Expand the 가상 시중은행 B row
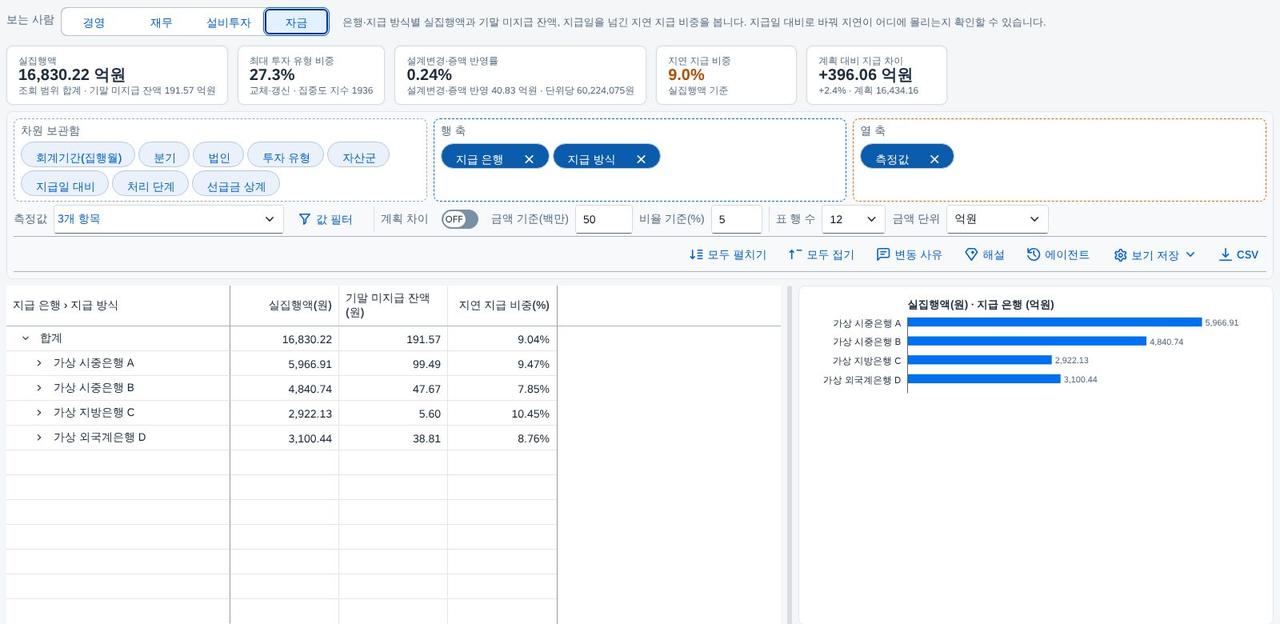The image size is (1280, 624). click(39, 388)
